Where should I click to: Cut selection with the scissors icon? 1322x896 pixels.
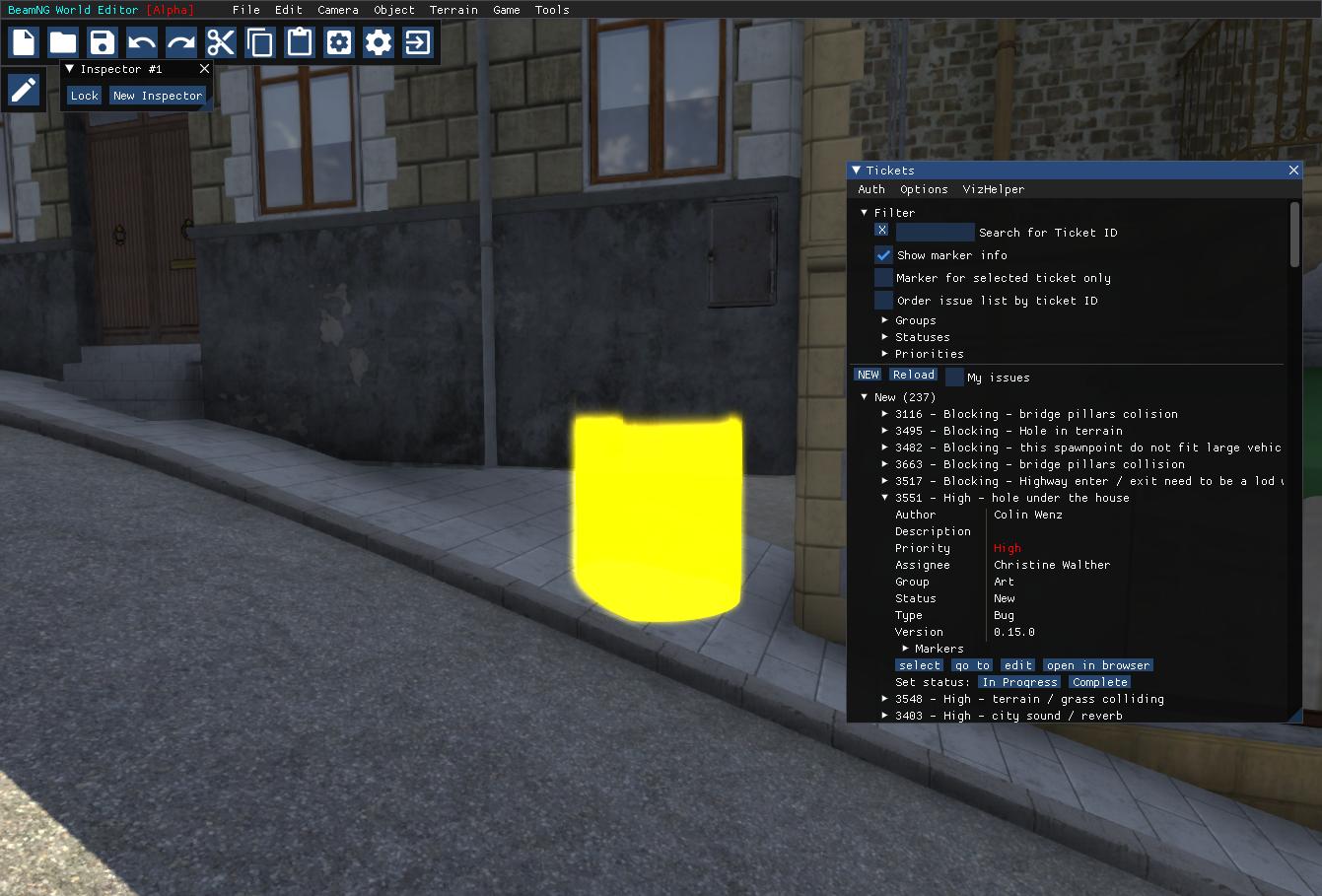tap(221, 42)
